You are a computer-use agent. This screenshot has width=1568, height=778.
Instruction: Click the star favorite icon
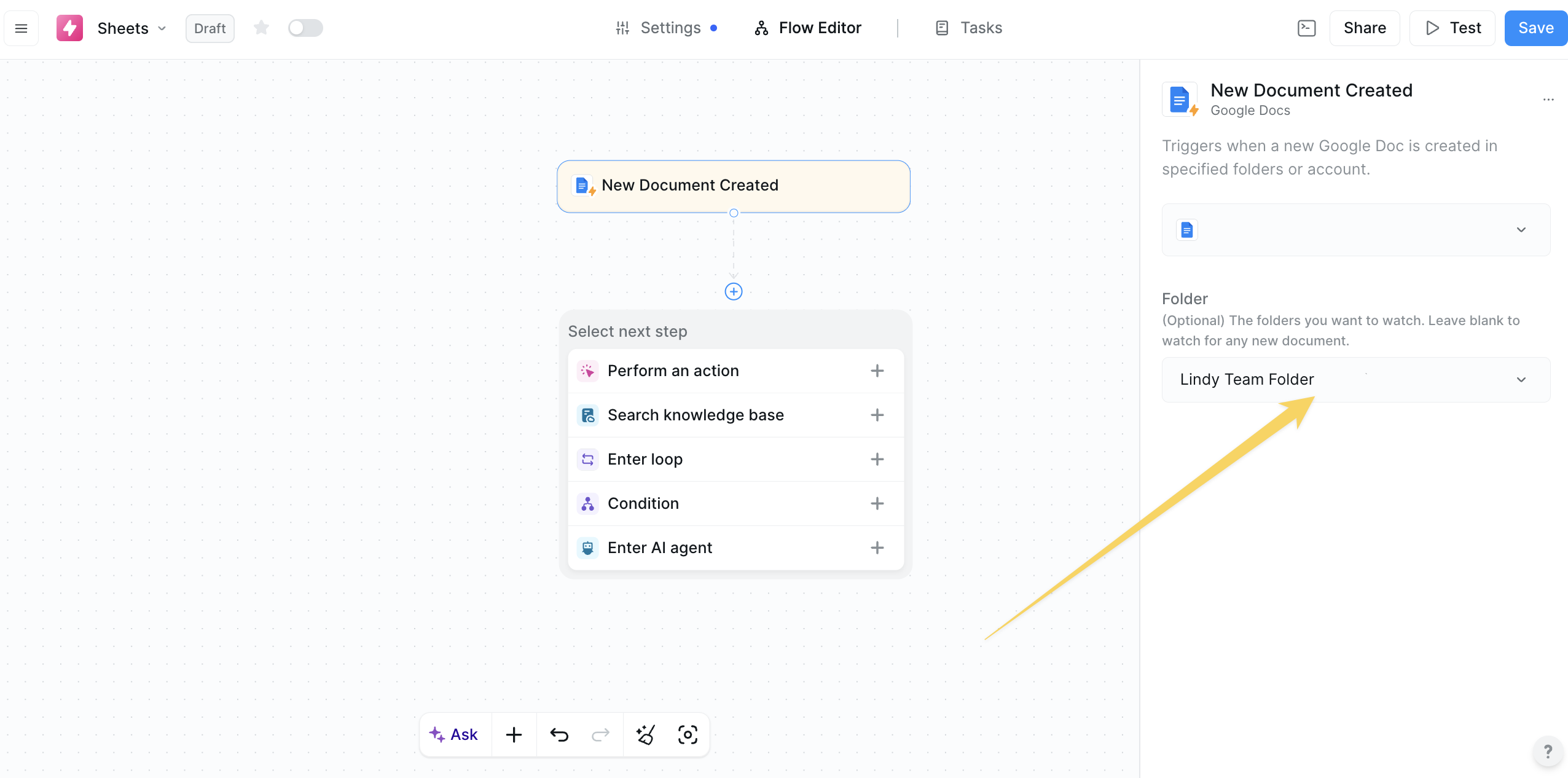click(x=261, y=28)
